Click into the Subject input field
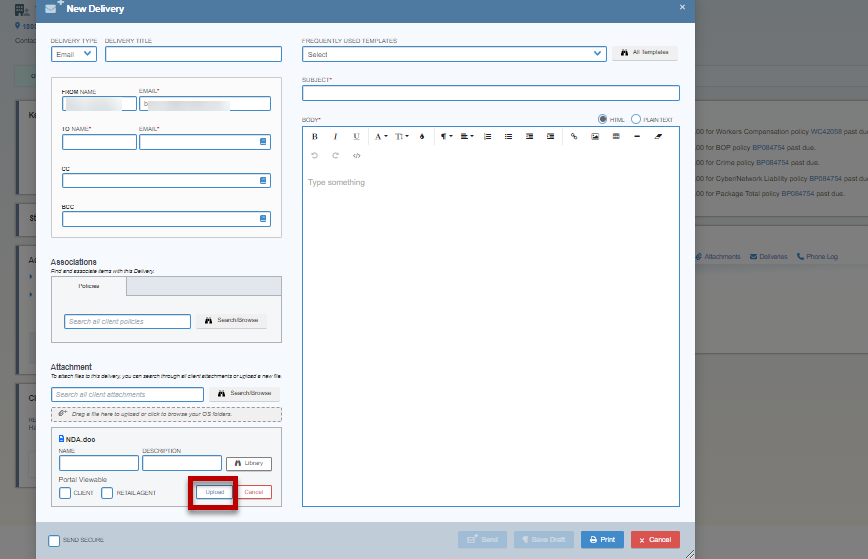The width and height of the screenshot is (868, 559). pos(490,93)
